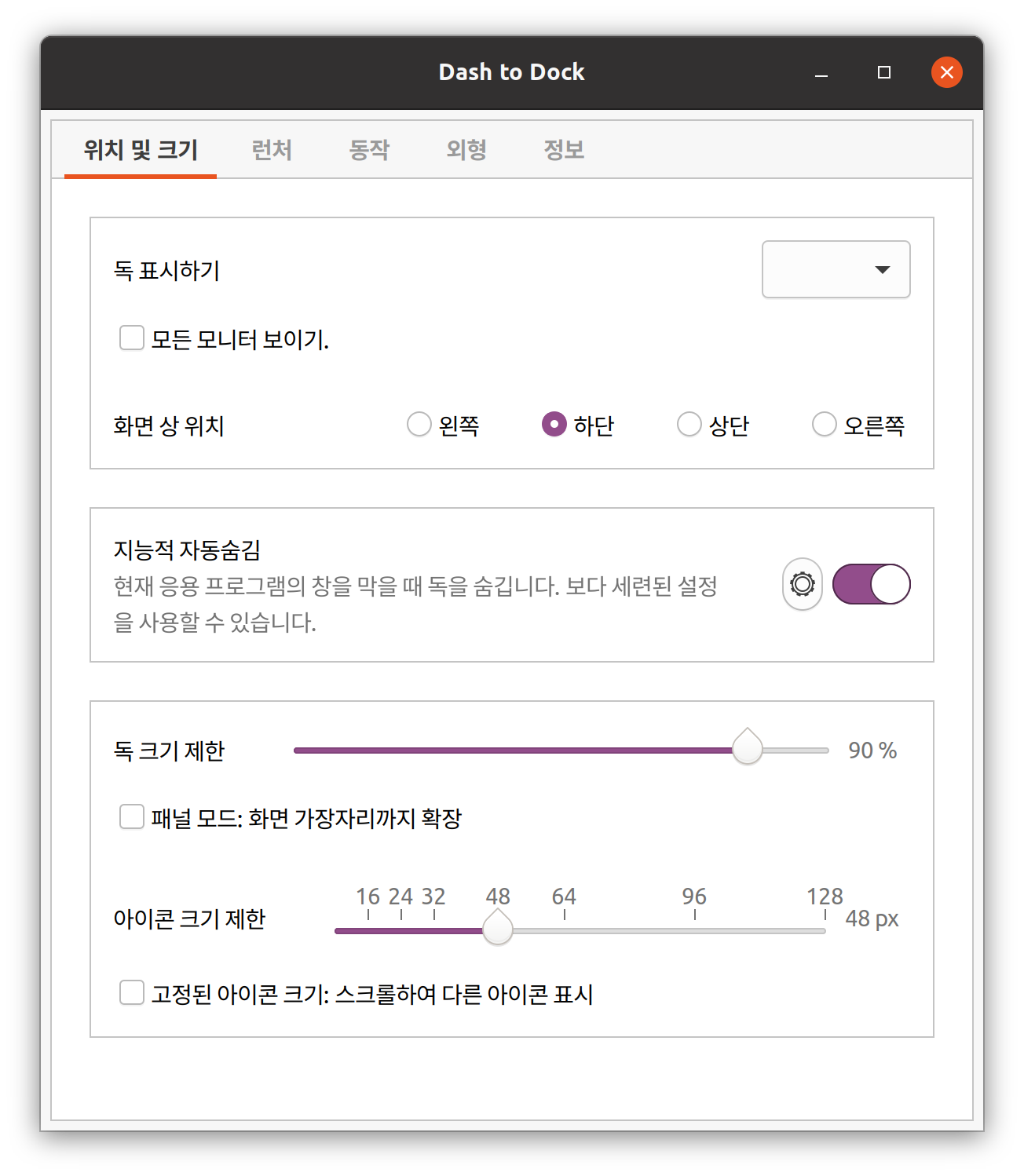Click the 지능적 자동숨김 heading
This screenshot has width=1024, height=1176.
pyautogui.click(x=187, y=550)
